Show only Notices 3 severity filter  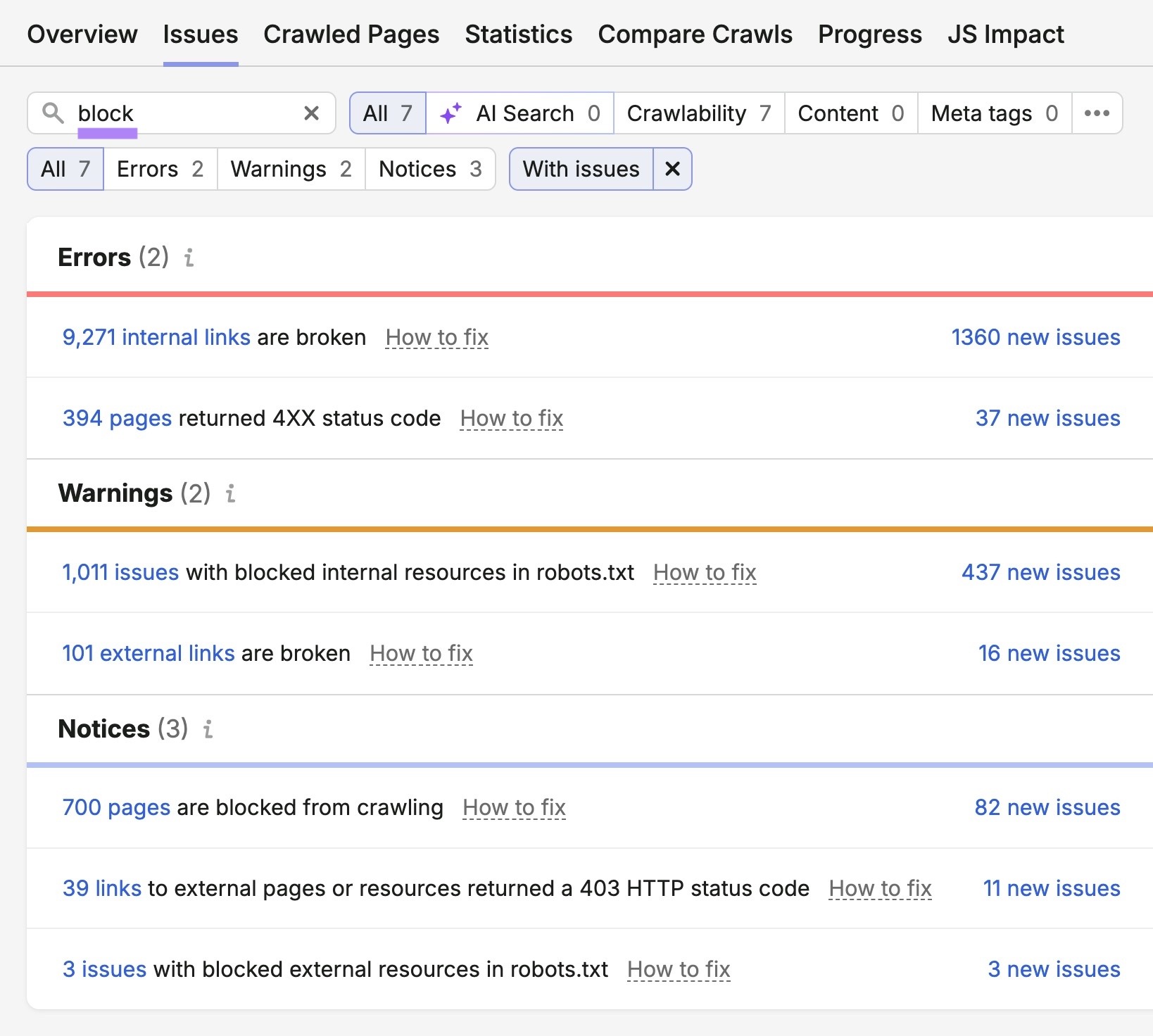[x=430, y=169]
